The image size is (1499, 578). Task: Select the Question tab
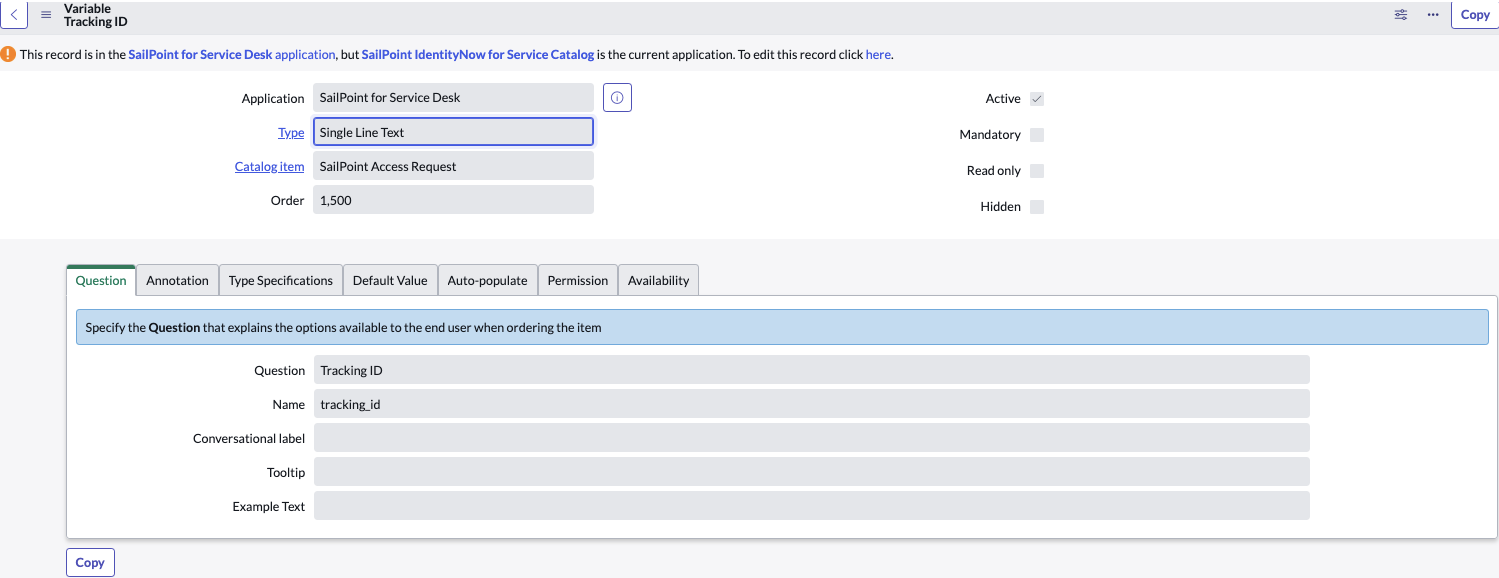coord(101,280)
